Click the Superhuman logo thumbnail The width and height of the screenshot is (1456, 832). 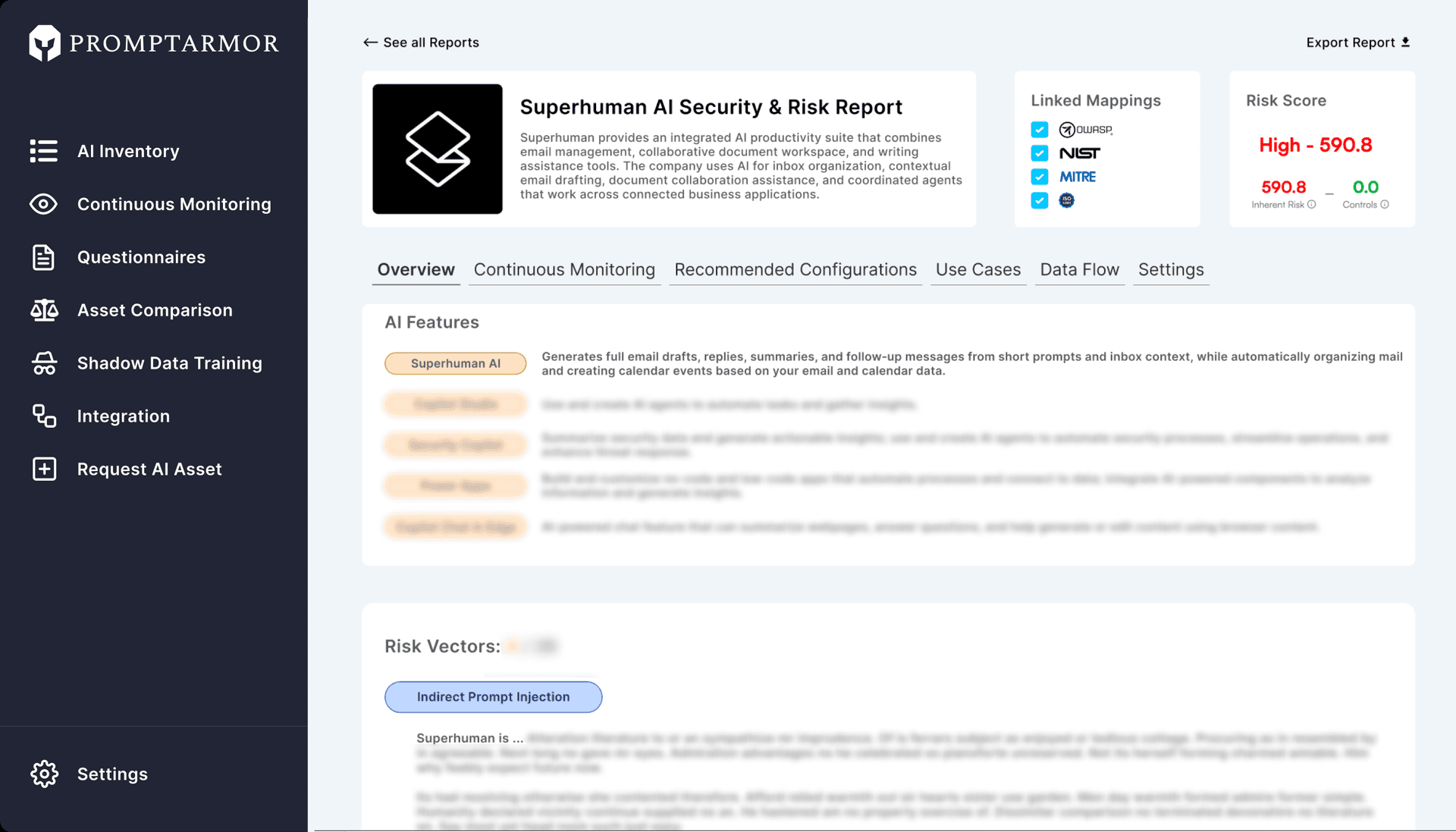438,149
